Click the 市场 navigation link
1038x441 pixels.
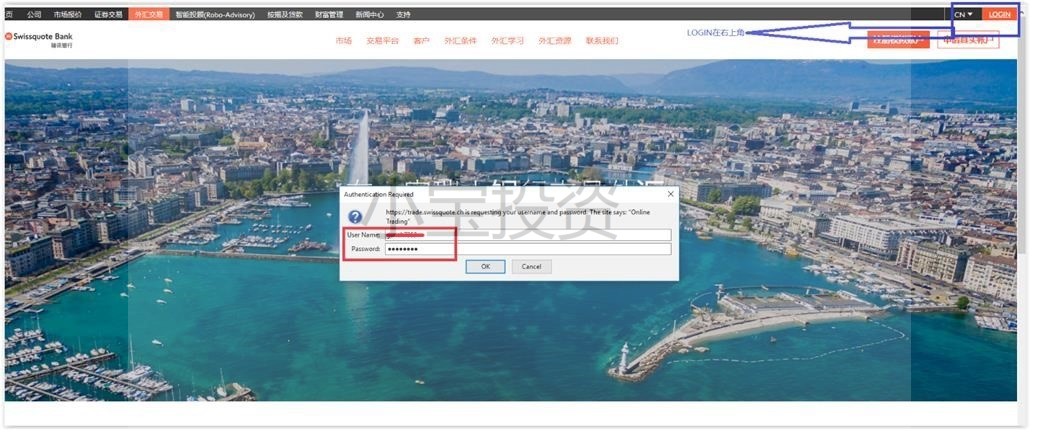[x=344, y=41]
